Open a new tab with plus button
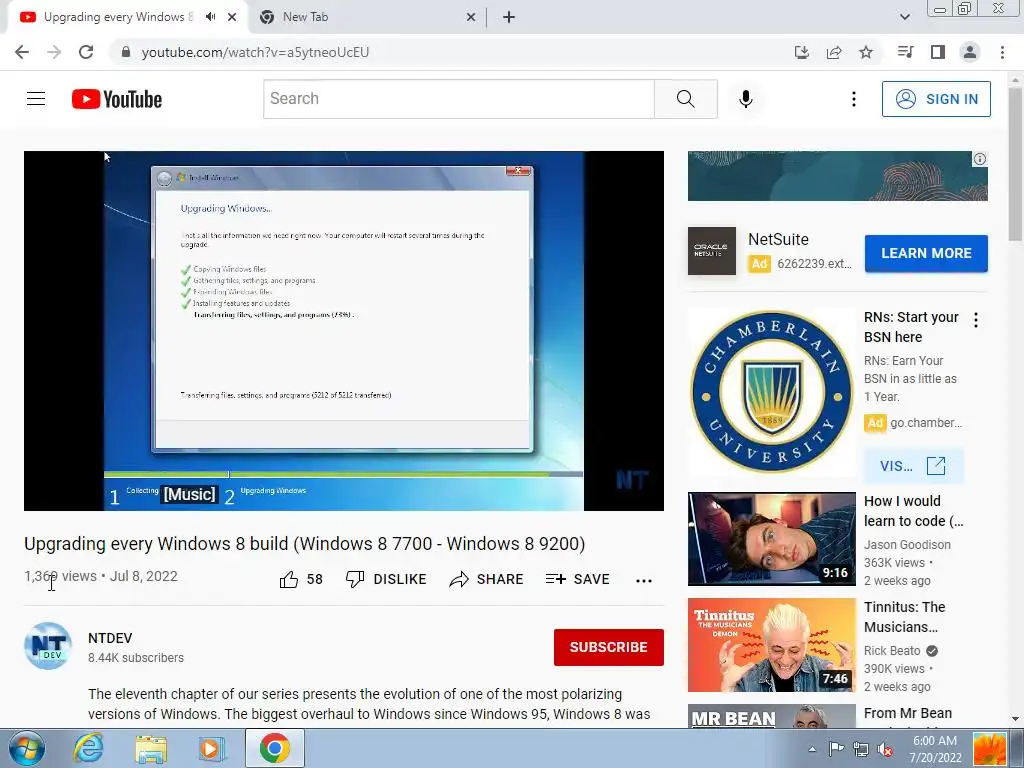Viewport: 1024px width, 768px height. coord(509,18)
